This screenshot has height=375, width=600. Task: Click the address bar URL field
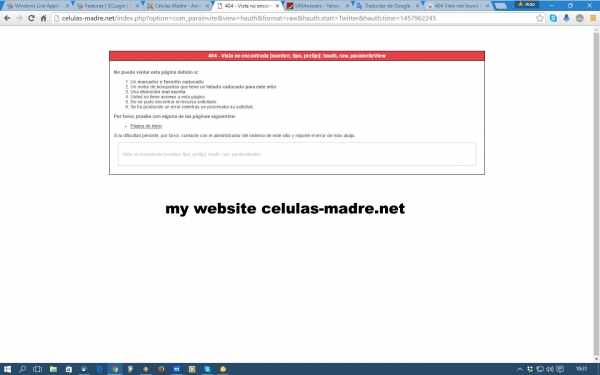295,18
